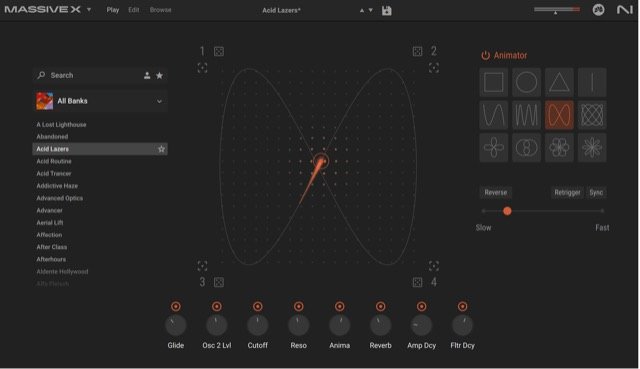This screenshot has width=640, height=369.
Task: Switch to the Edit view
Action: tap(133, 10)
